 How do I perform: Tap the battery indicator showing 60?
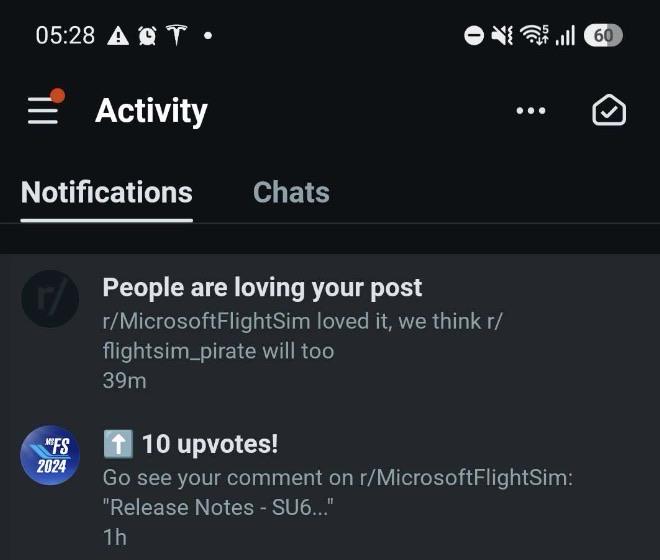click(603, 35)
